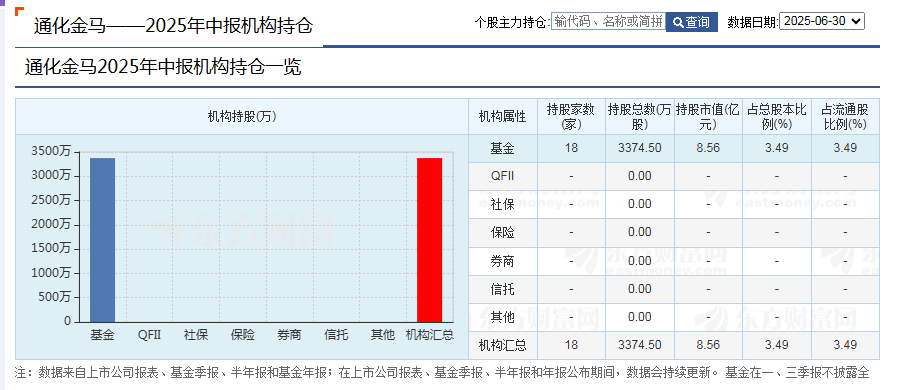Click the 持股市值(亿元) column header
Image resolution: width=918 pixels, height=390 pixels.
pos(708,117)
